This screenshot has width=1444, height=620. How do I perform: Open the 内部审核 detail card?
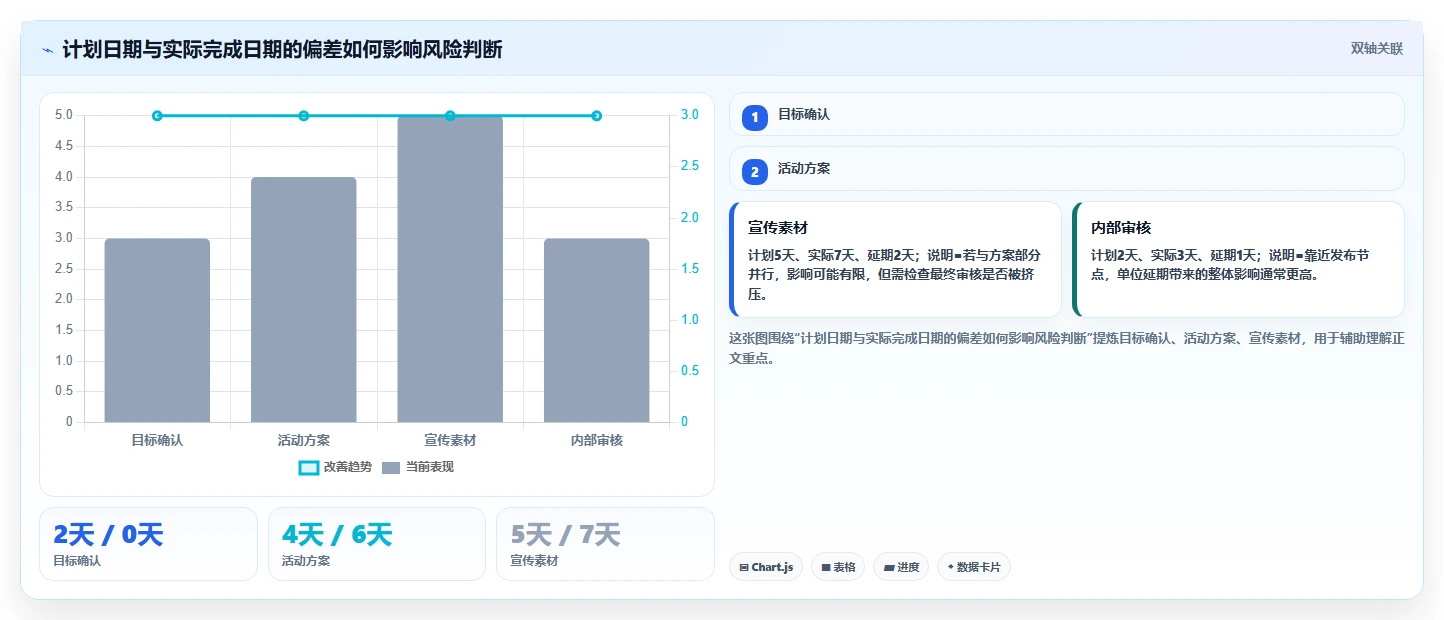tap(1238, 260)
